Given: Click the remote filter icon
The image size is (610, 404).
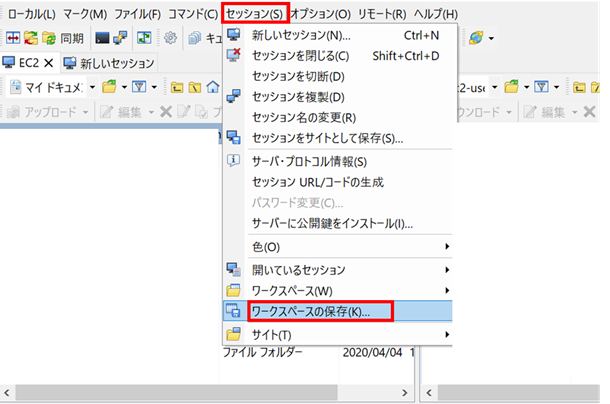Looking at the screenshot, I should pos(542,87).
